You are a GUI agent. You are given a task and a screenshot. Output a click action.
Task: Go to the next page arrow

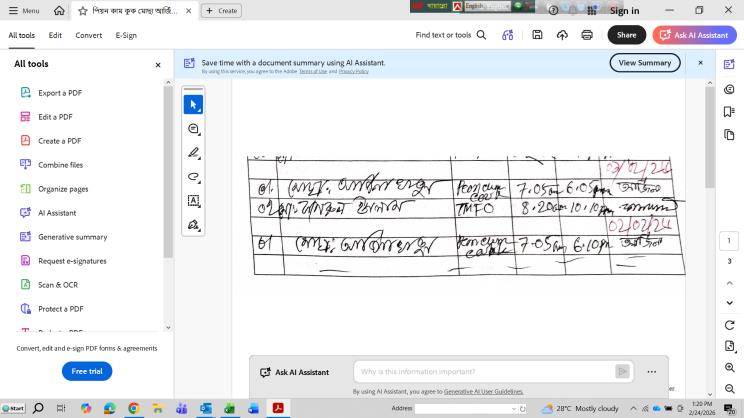728,300
